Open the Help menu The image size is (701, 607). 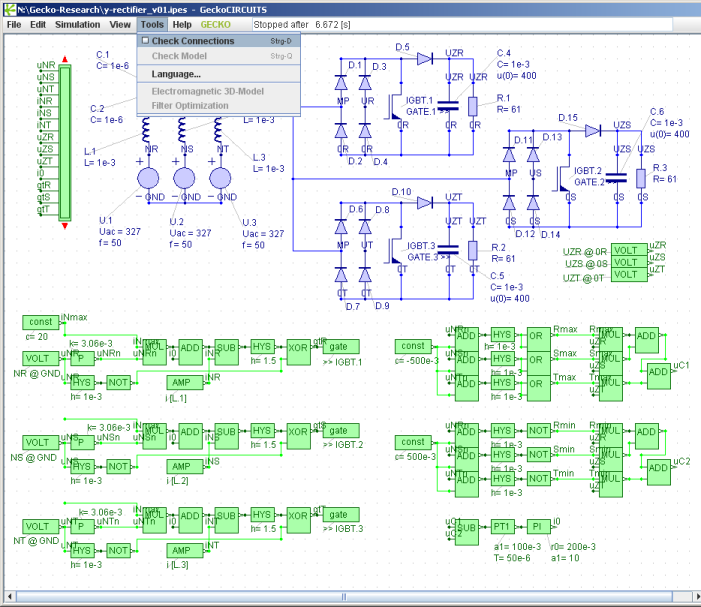tap(181, 23)
